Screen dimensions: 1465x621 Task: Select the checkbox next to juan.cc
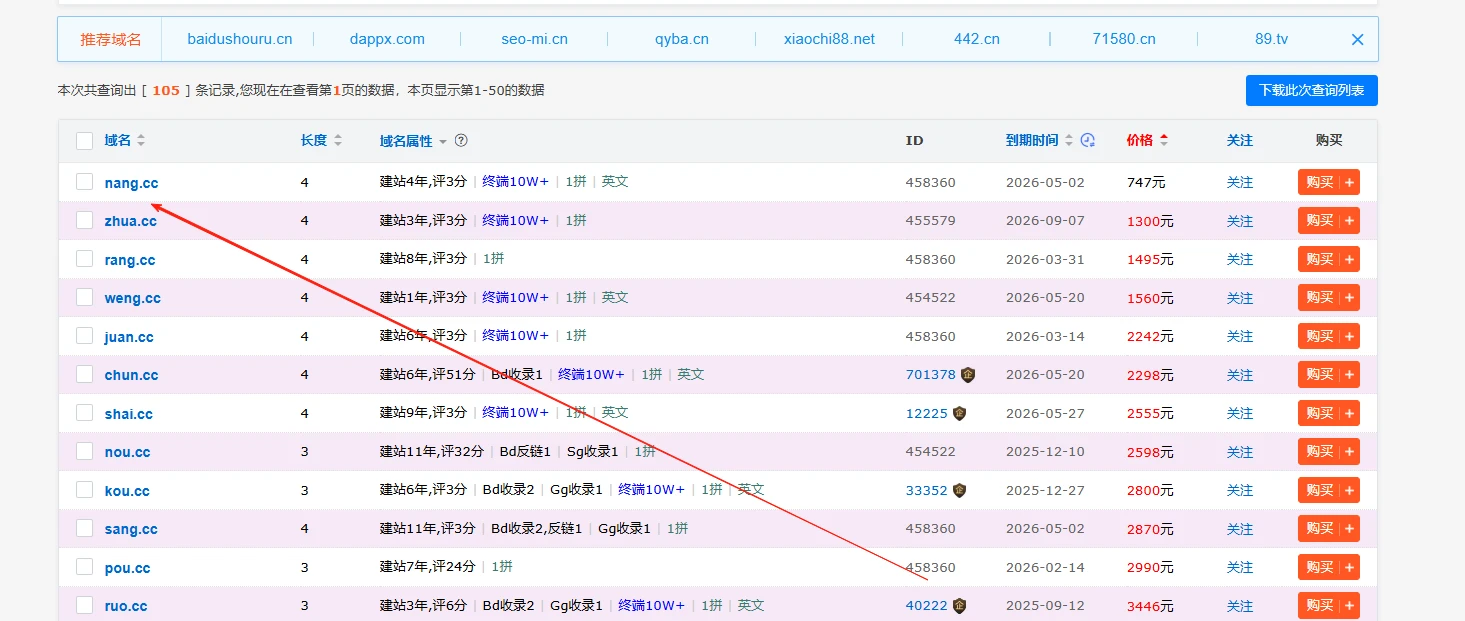click(x=85, y=336)
